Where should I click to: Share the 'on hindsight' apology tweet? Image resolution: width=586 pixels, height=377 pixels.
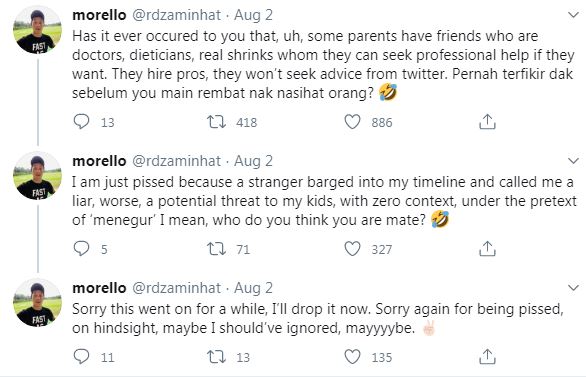487,356
